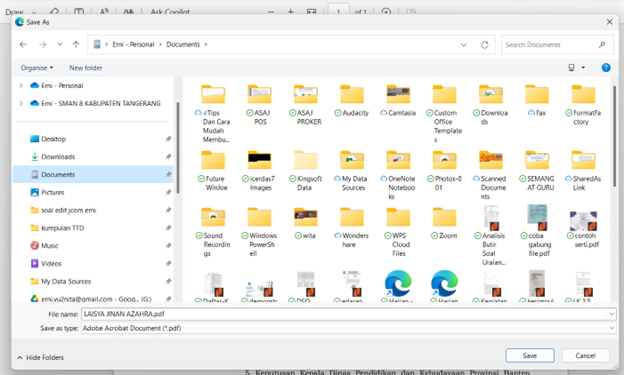The image size is (624, 375).
Task: Select Pictures in the navigation pane
Action: [x=94, y=192]
